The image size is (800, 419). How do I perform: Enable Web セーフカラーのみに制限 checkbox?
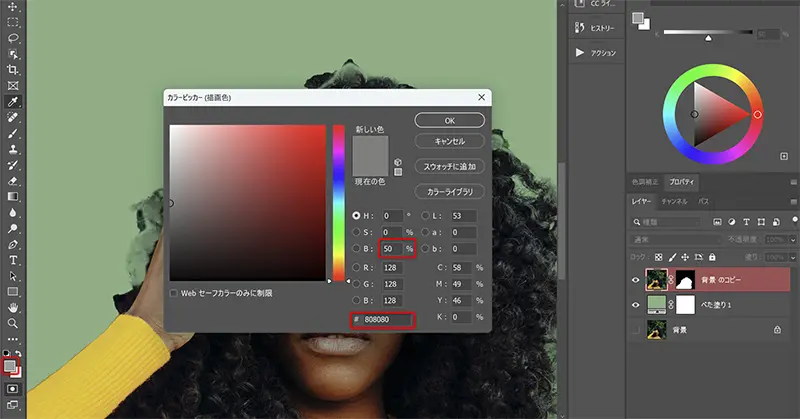click(x=173, y=293)
